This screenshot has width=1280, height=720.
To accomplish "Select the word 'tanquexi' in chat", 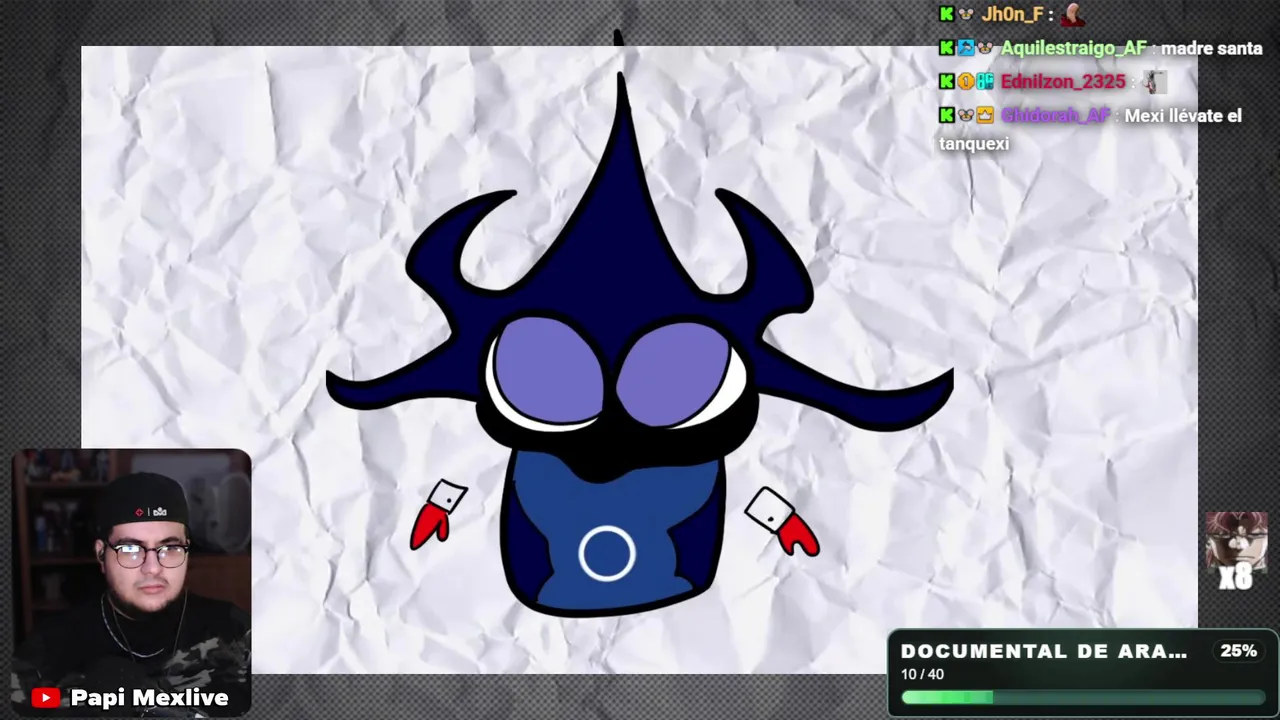I will (974, 143).
